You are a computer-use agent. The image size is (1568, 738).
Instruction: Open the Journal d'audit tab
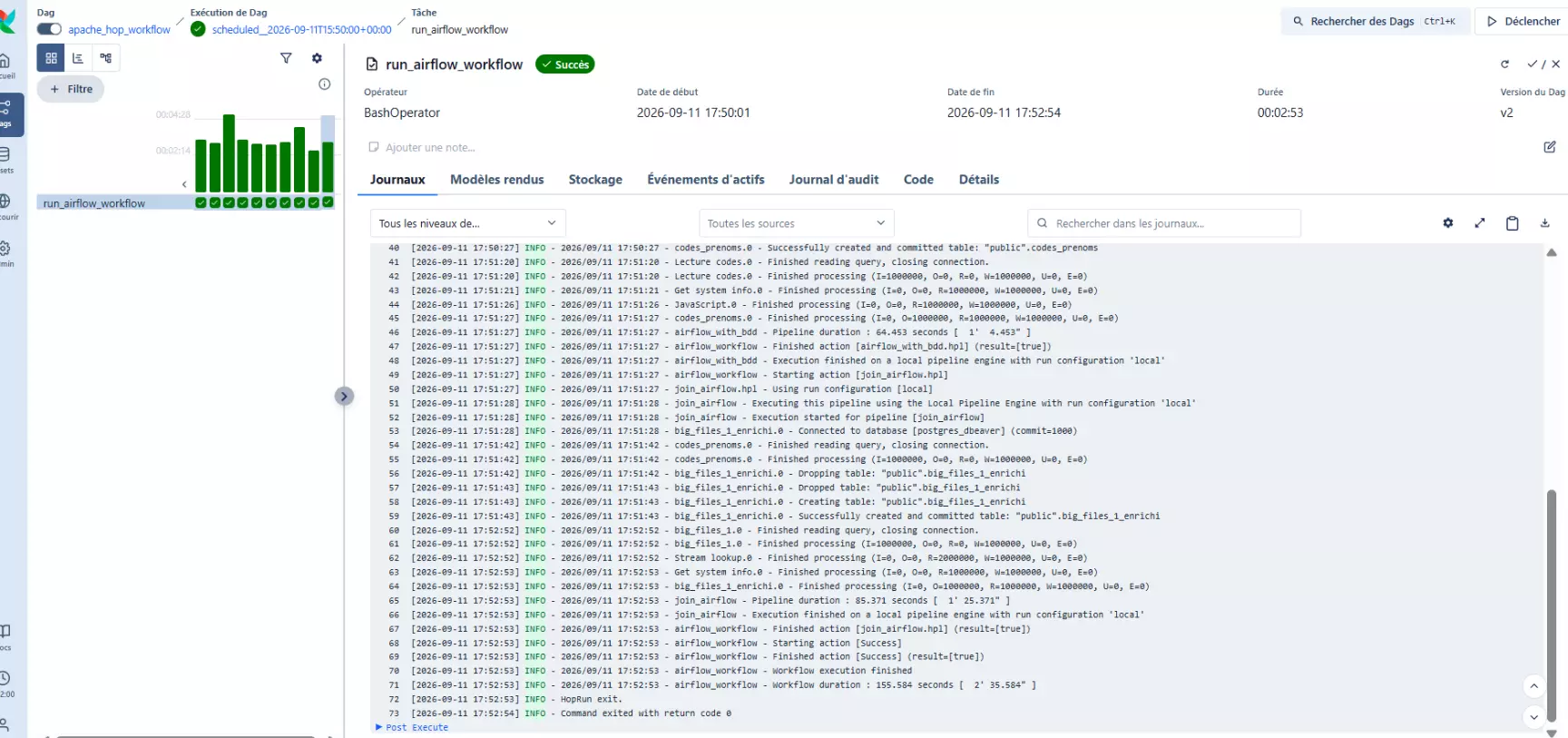pos(834,180)
